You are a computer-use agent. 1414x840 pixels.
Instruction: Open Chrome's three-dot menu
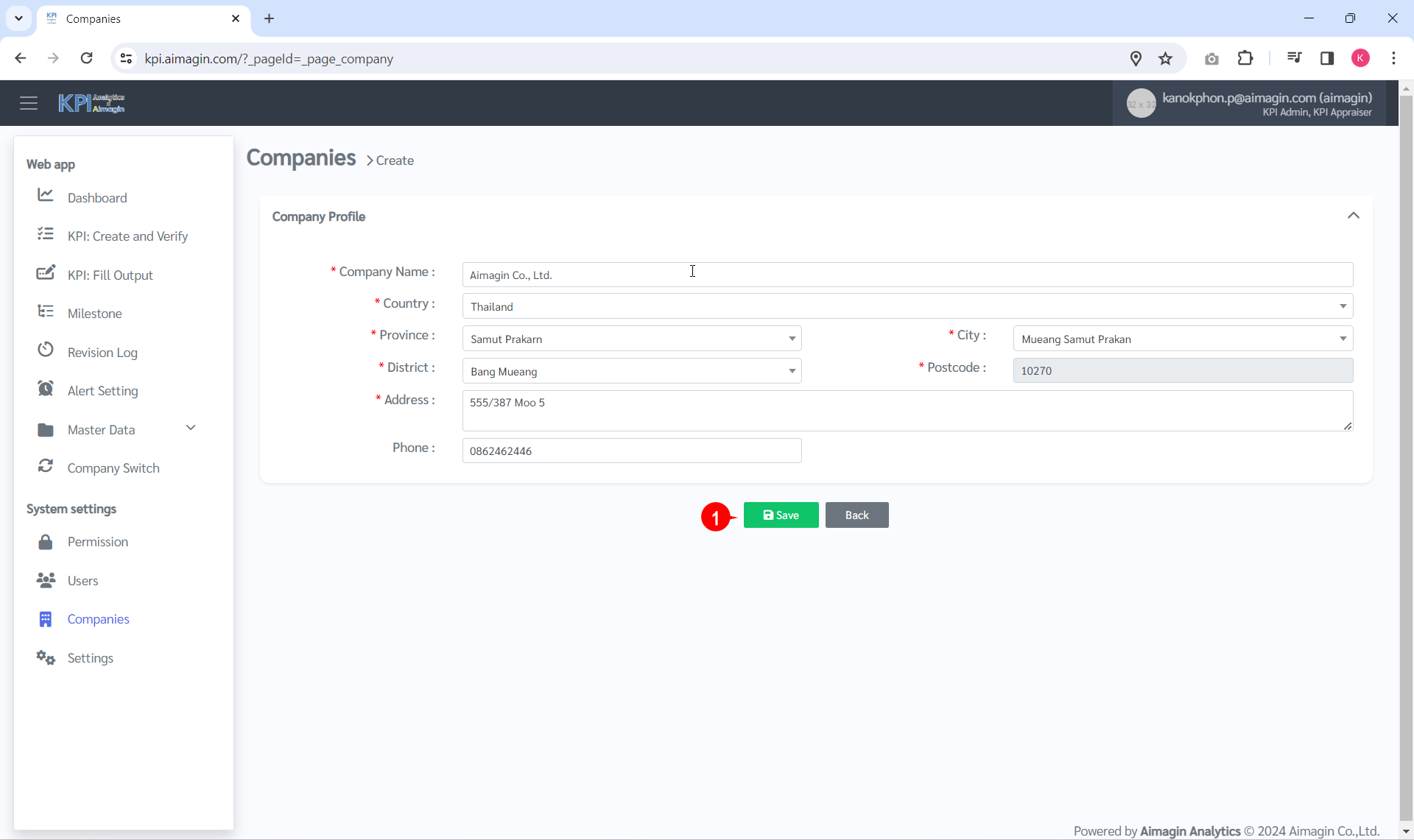(1394, 58)
